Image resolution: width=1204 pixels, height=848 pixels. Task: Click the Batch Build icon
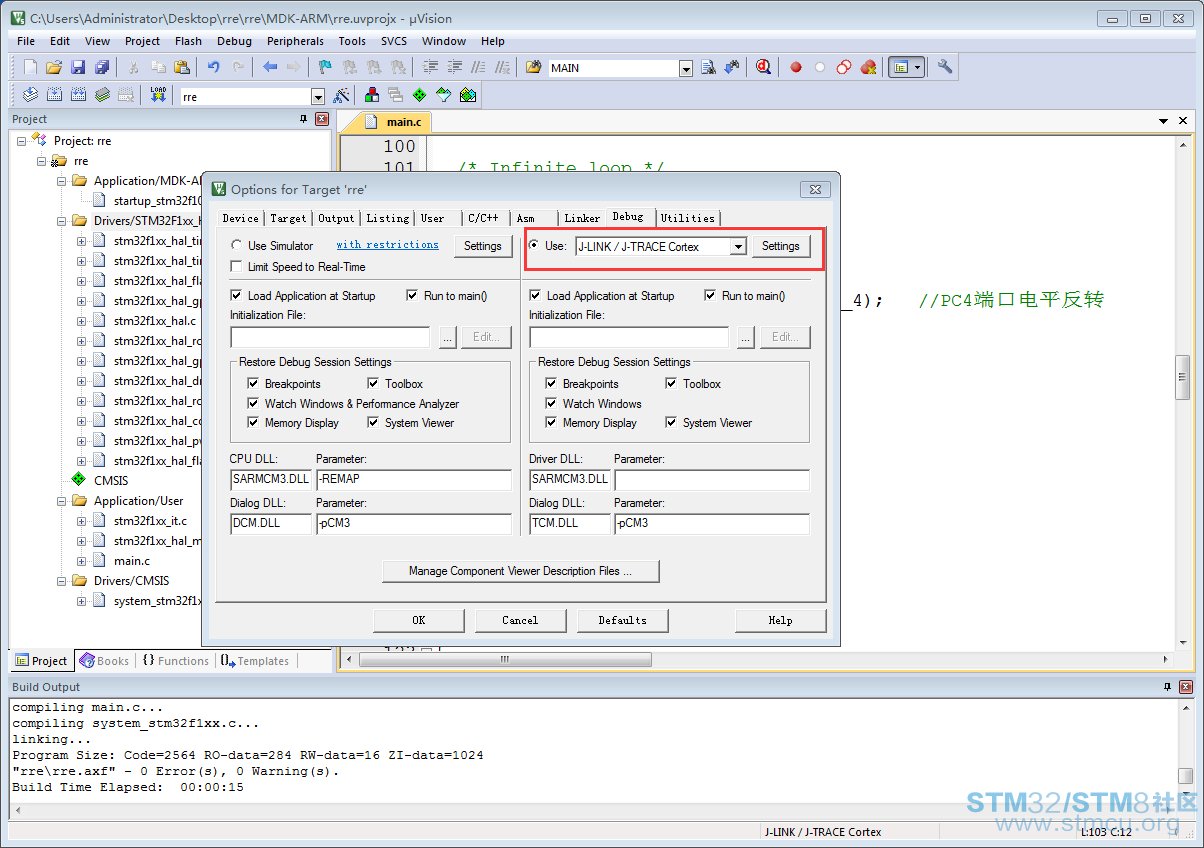pos(102,95)
